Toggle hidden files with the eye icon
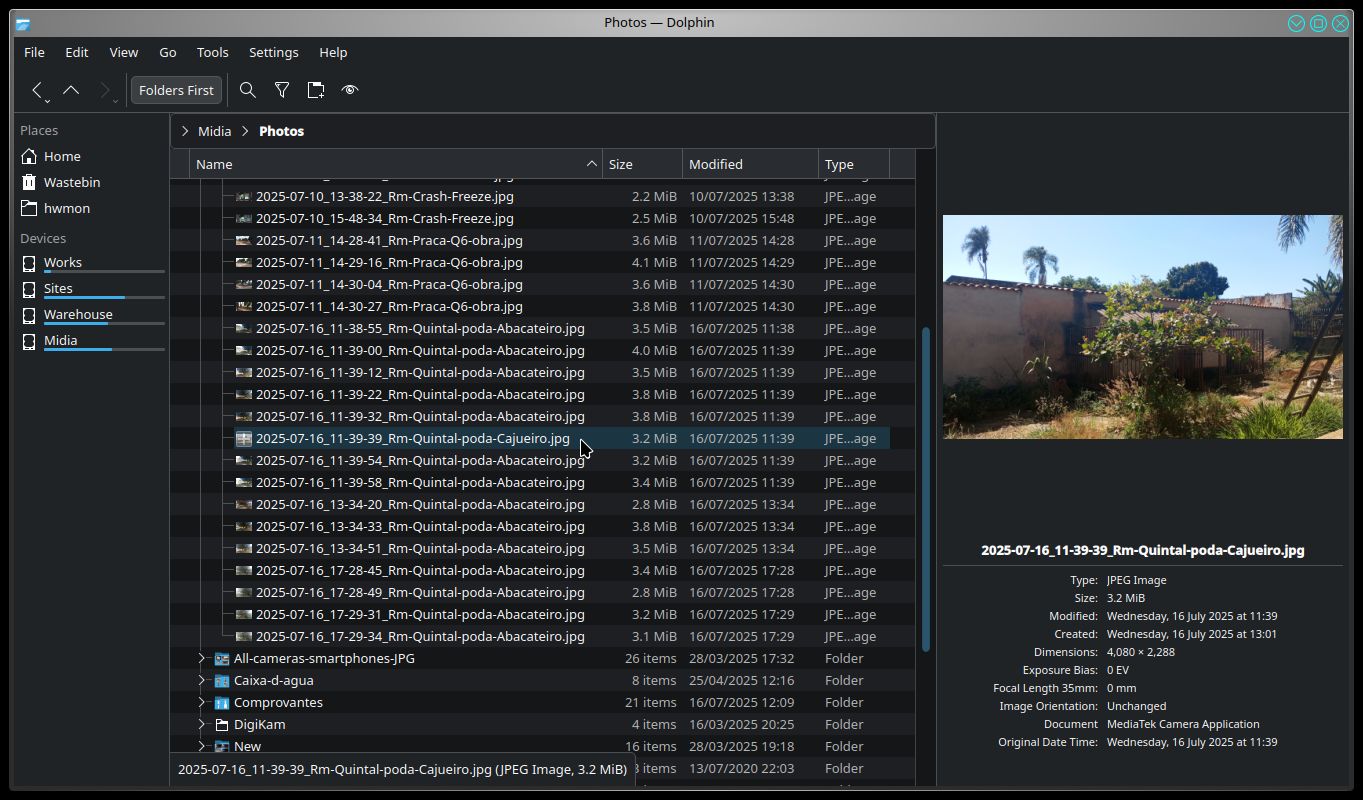This screenshot has height=800, width=1363. [x=350, y=90]
